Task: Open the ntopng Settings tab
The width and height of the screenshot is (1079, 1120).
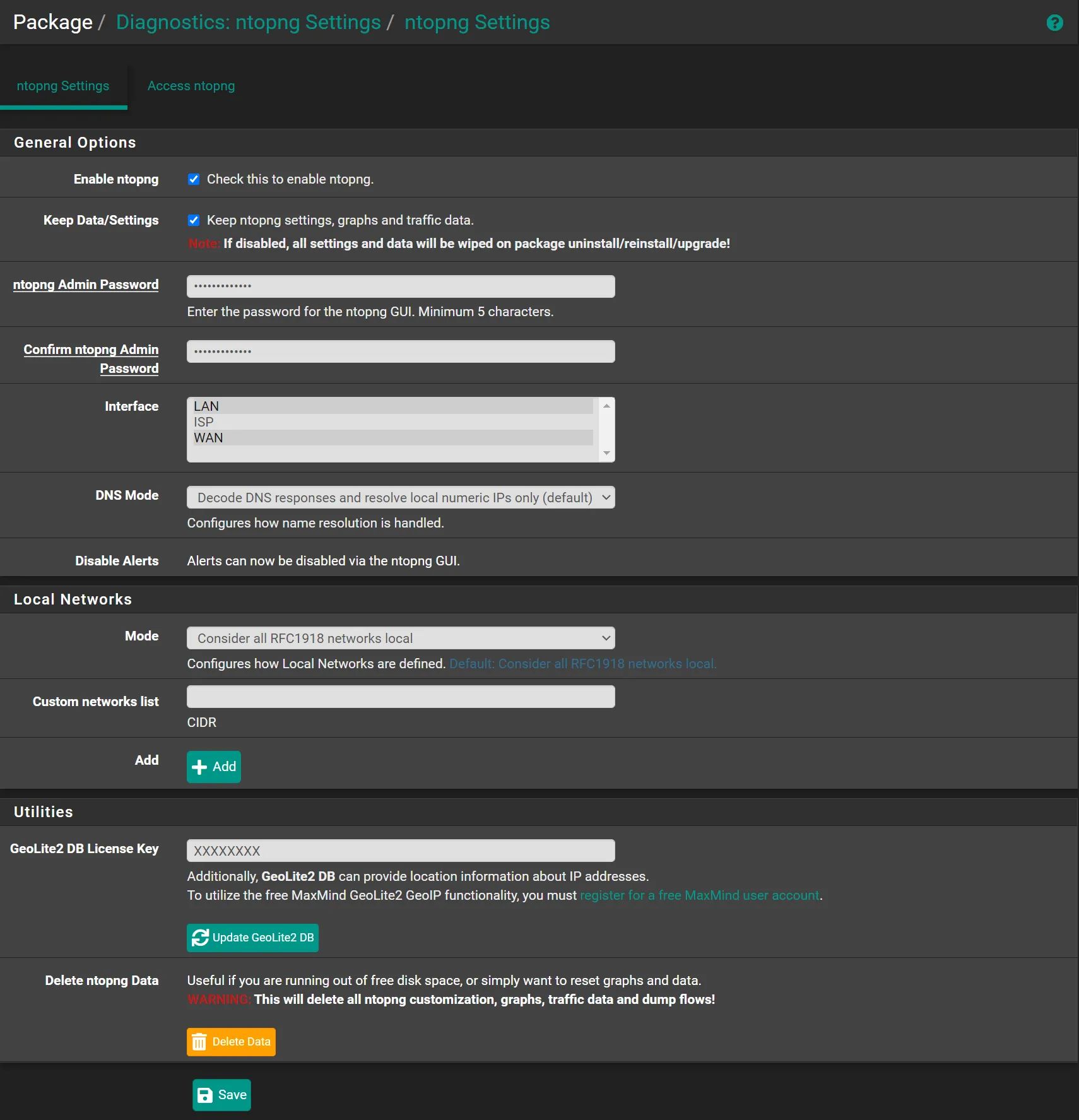Action: 63,86
